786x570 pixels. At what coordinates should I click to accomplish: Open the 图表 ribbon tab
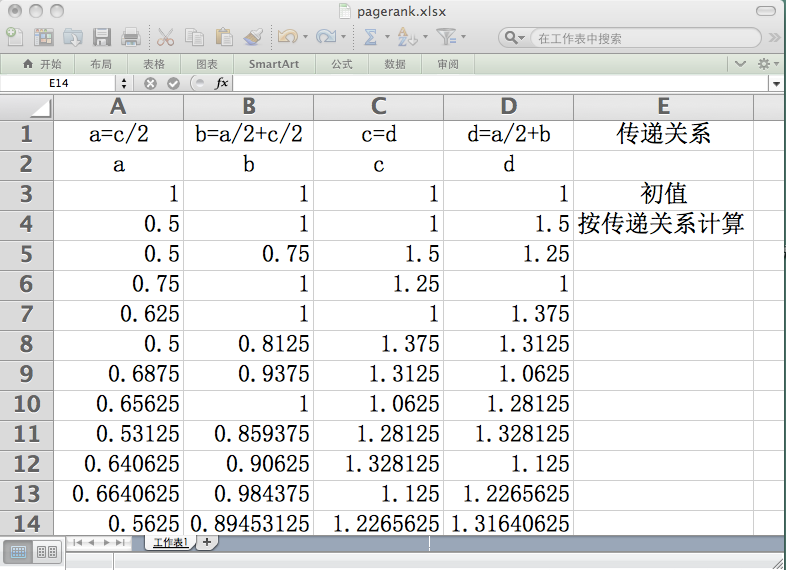point(207,64)
